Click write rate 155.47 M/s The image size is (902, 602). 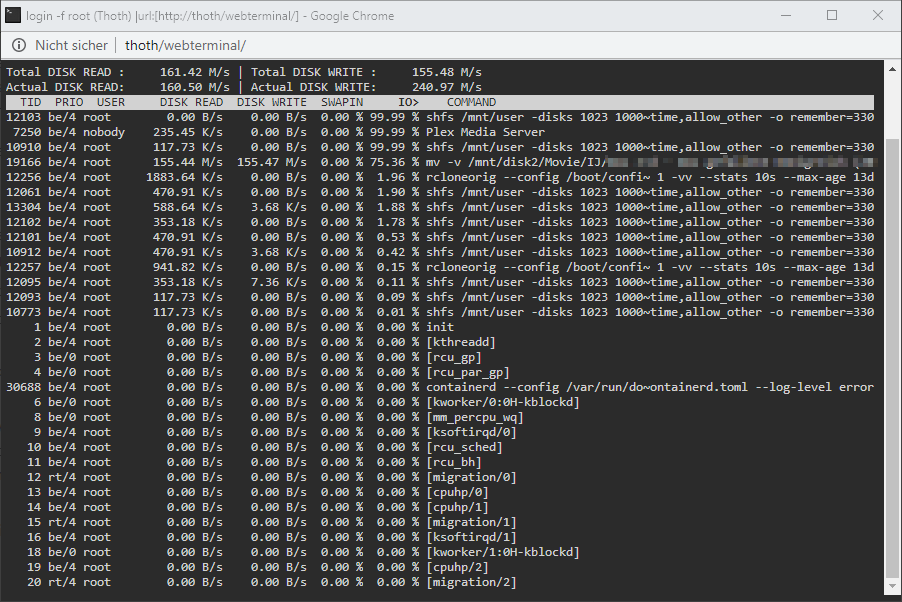coord(272,162)
